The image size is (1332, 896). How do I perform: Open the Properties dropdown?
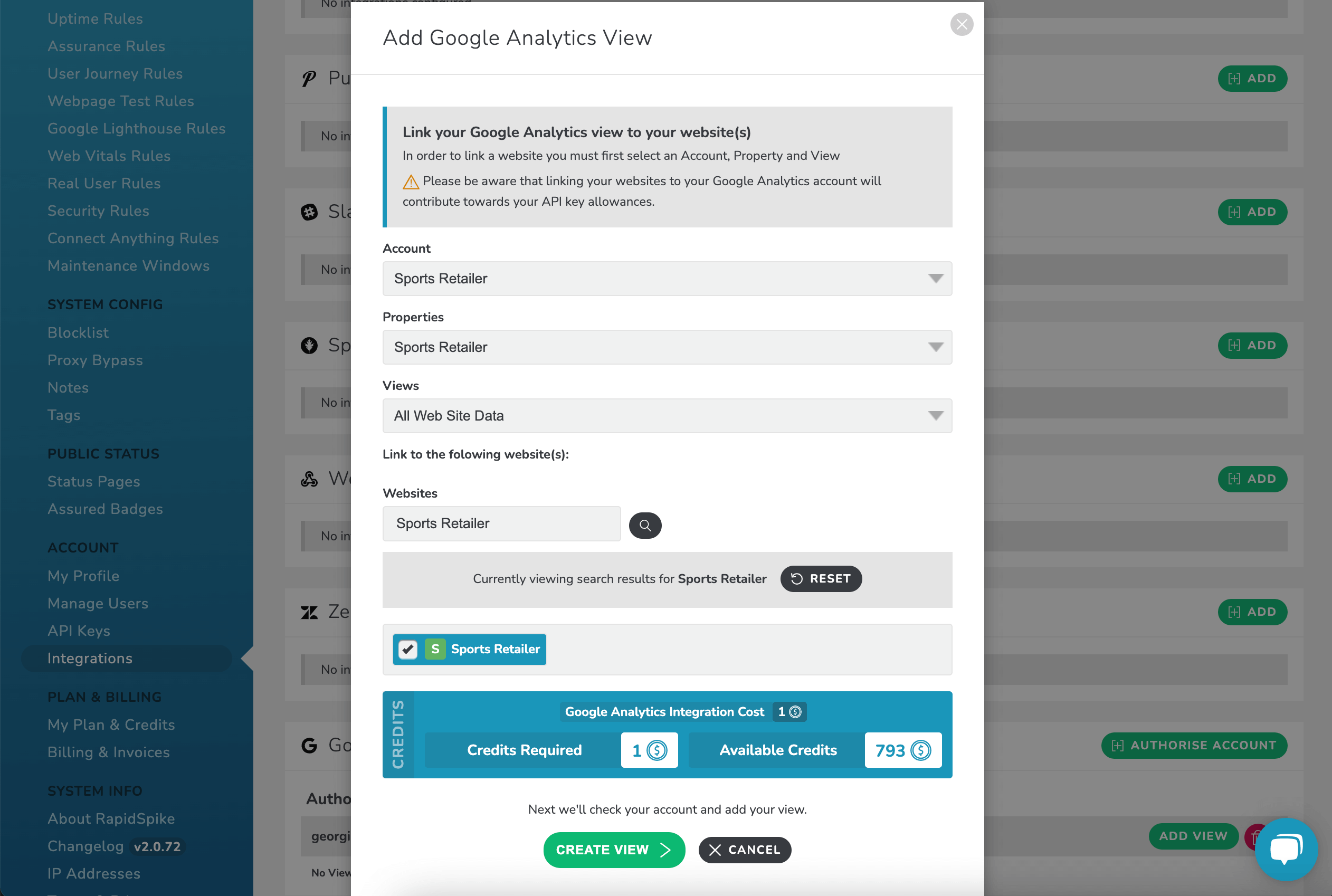pyautogui.click(x=667, y=347)
